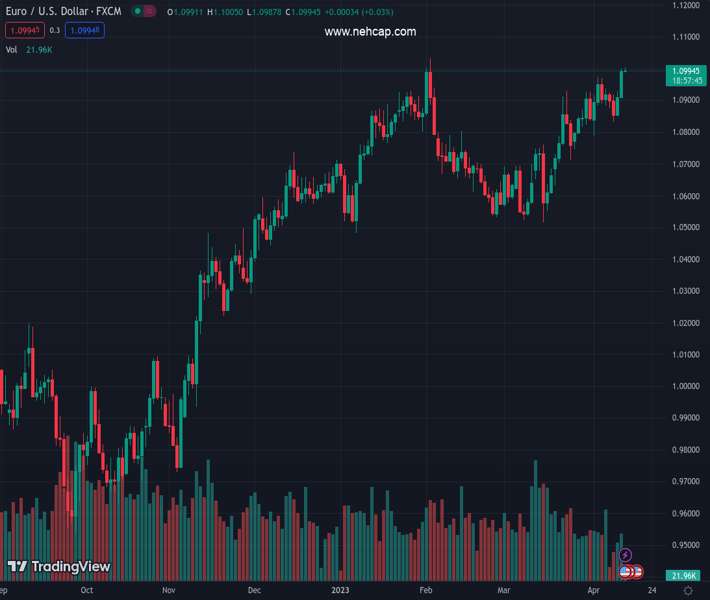This screenshot has width=710, height=600.
Task: Click the rightmost US flag event icon
Action: coord(637,572)
